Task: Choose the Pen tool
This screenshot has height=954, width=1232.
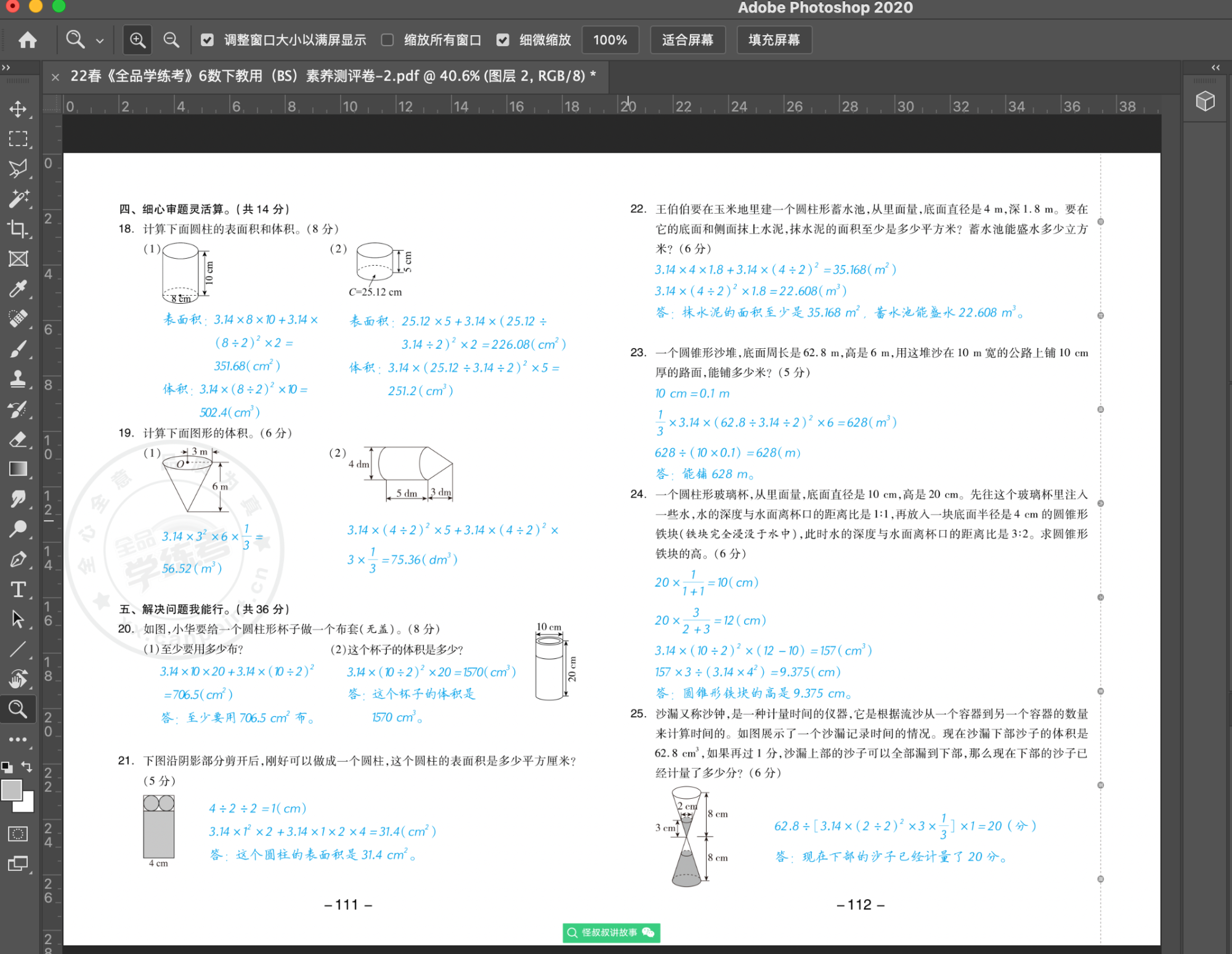Action: click(18, 559)
